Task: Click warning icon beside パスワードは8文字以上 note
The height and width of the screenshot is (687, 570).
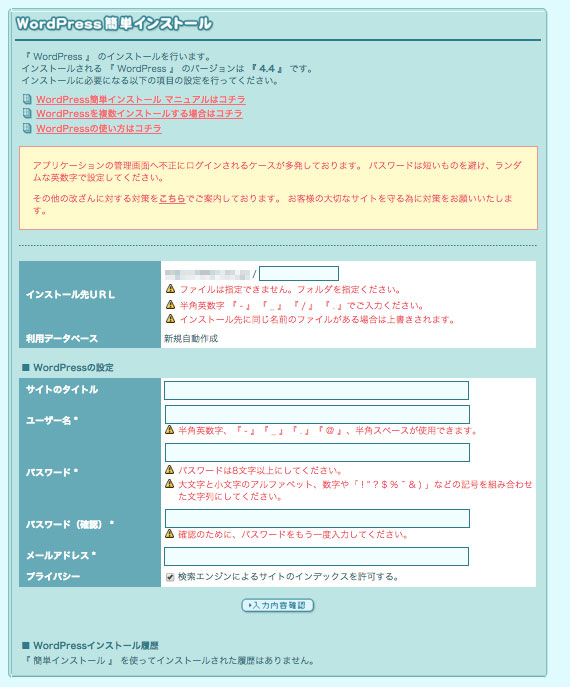Action: pos(170,470)
